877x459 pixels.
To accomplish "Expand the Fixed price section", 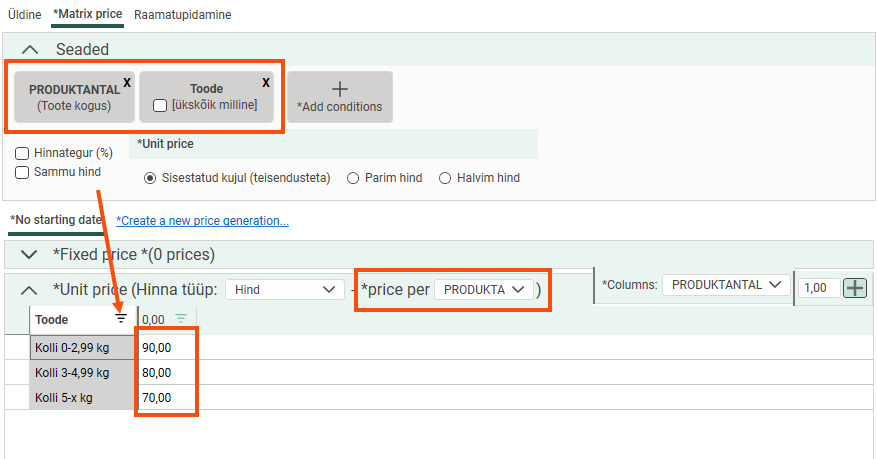I will pyautogui.click(x=29, y=254).
